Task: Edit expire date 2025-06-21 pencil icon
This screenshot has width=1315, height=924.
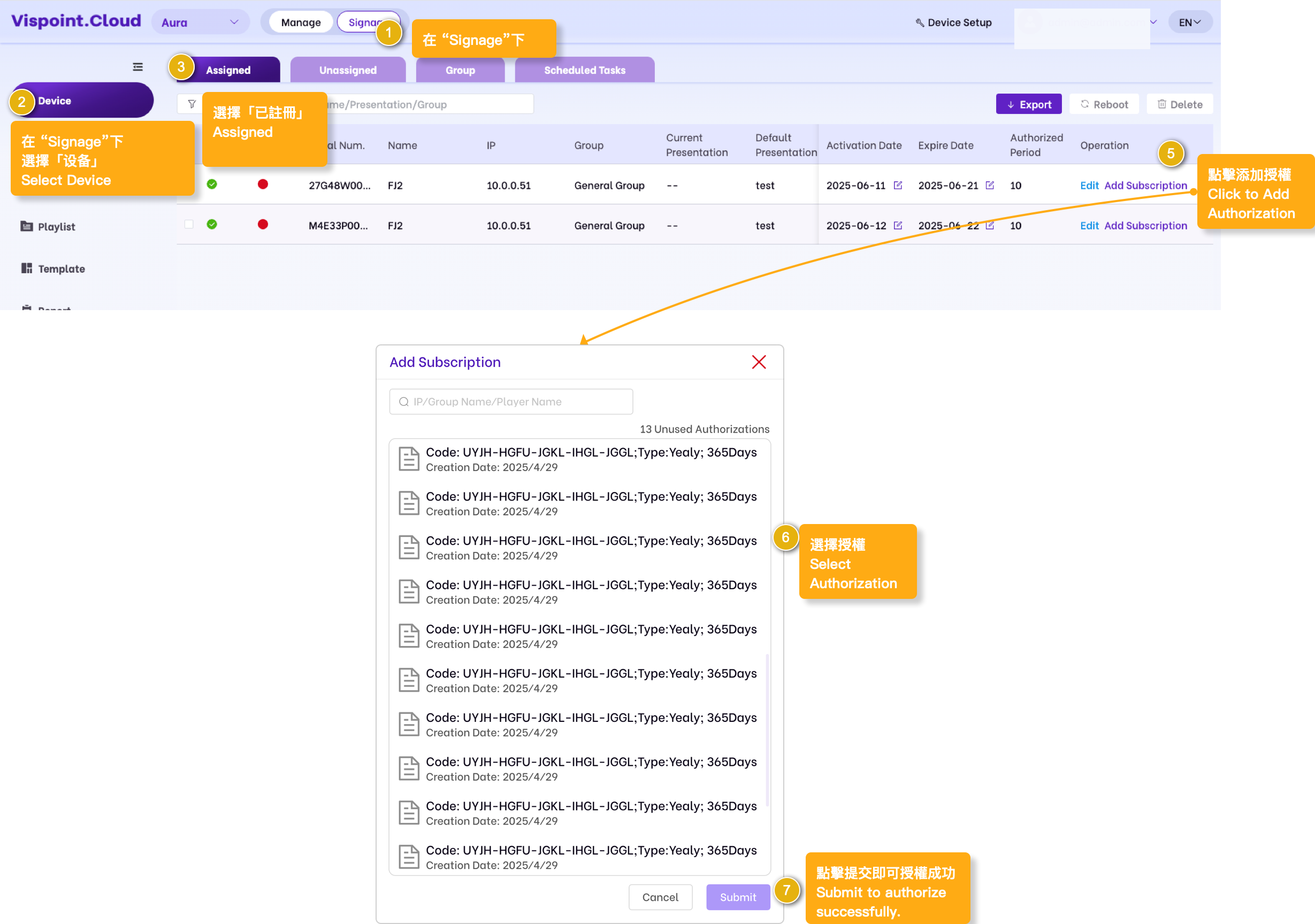Action: (x=989, y=186)
